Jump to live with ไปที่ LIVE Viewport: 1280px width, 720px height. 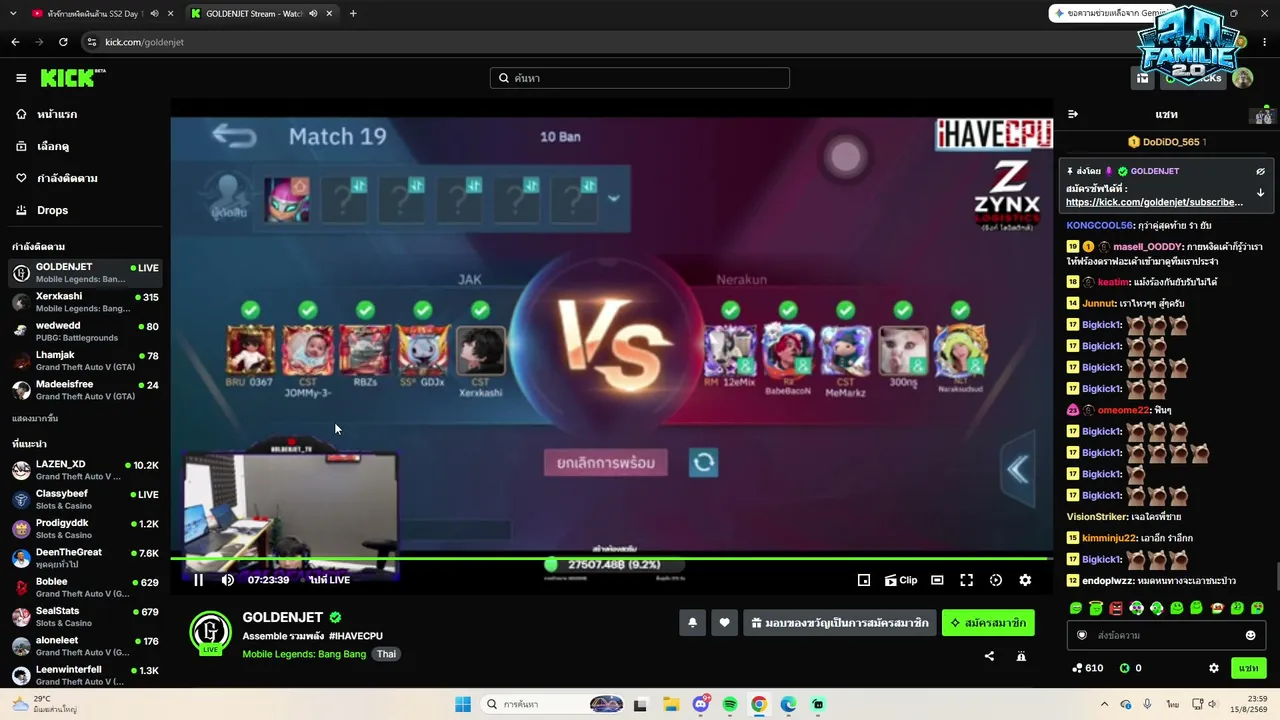click(329, 580)
